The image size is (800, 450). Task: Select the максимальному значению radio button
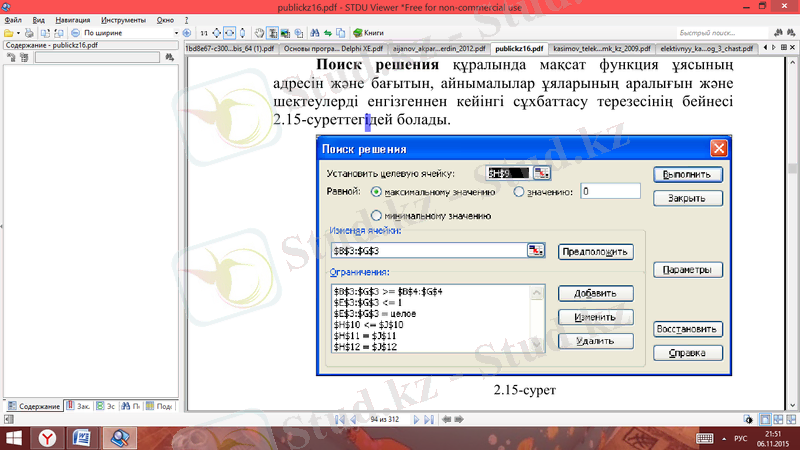pos(375,192)
